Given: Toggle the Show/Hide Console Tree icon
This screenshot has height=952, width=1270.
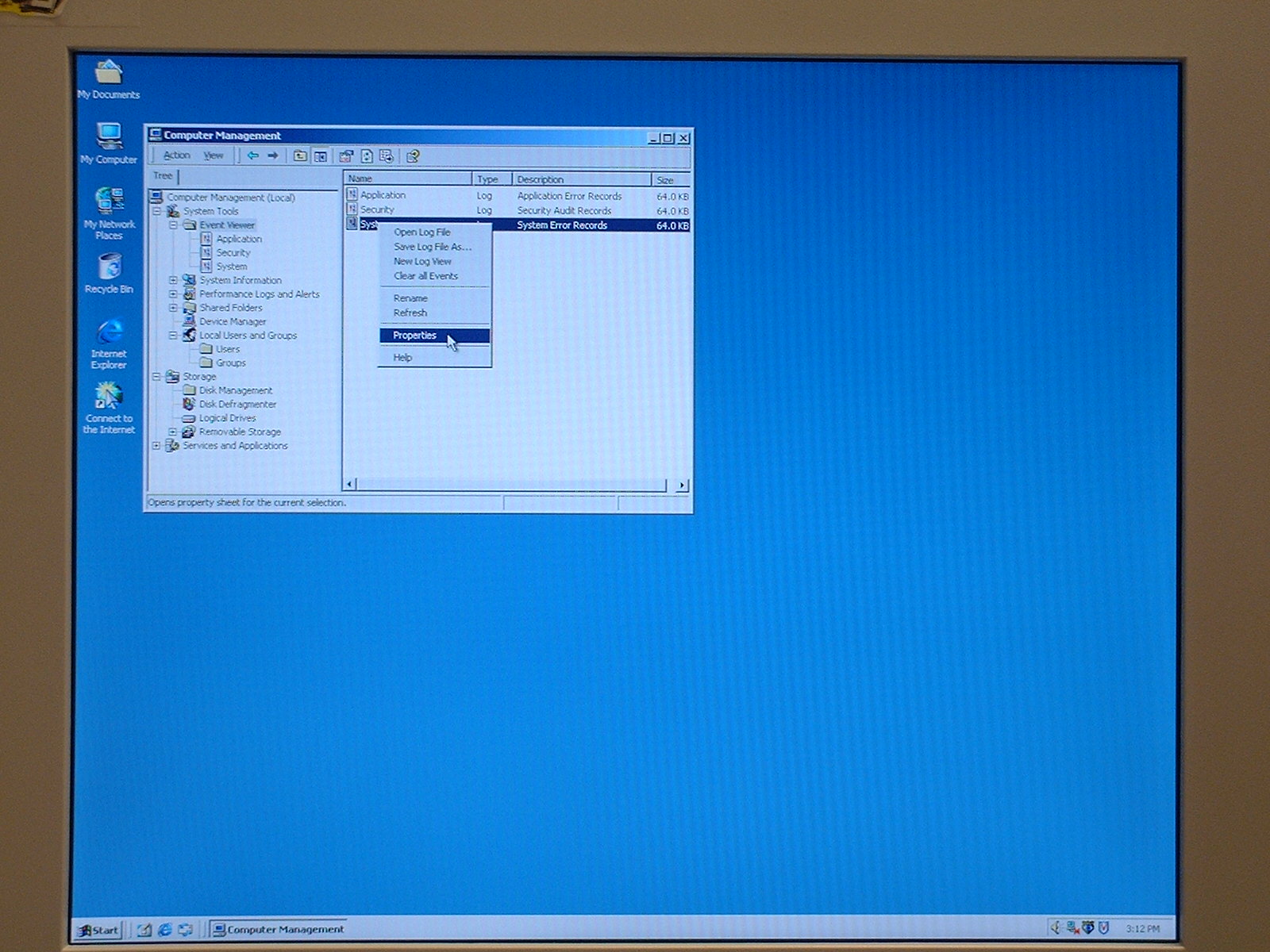Looking at the screenshot, I should click(321, 156).
